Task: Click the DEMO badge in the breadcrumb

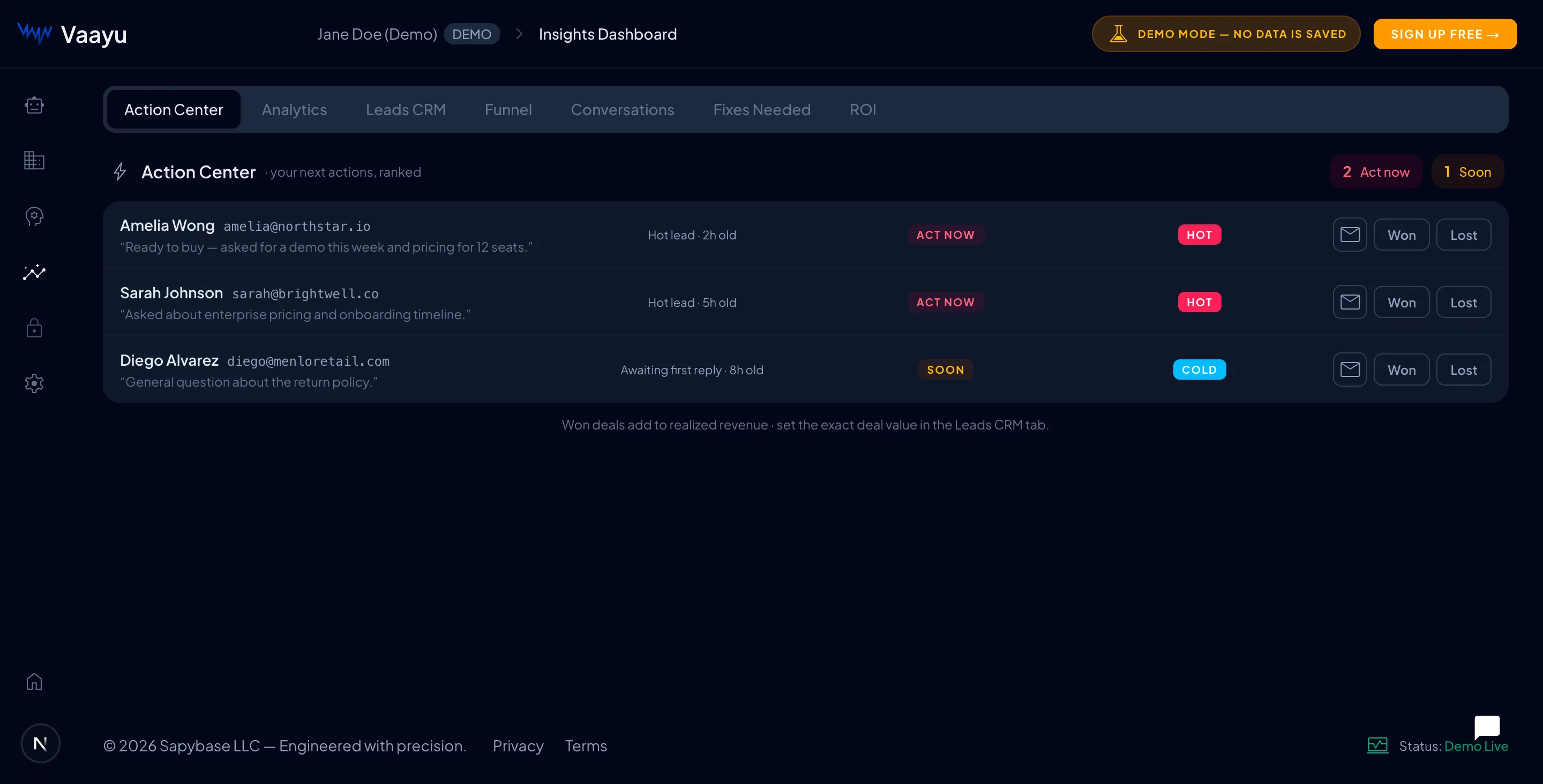Action: pyautogui.click(x=471, y=34)
